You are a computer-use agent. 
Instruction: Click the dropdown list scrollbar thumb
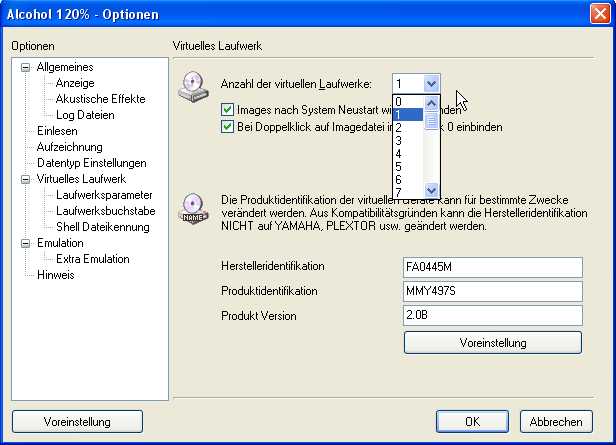[x=431, y=121]
